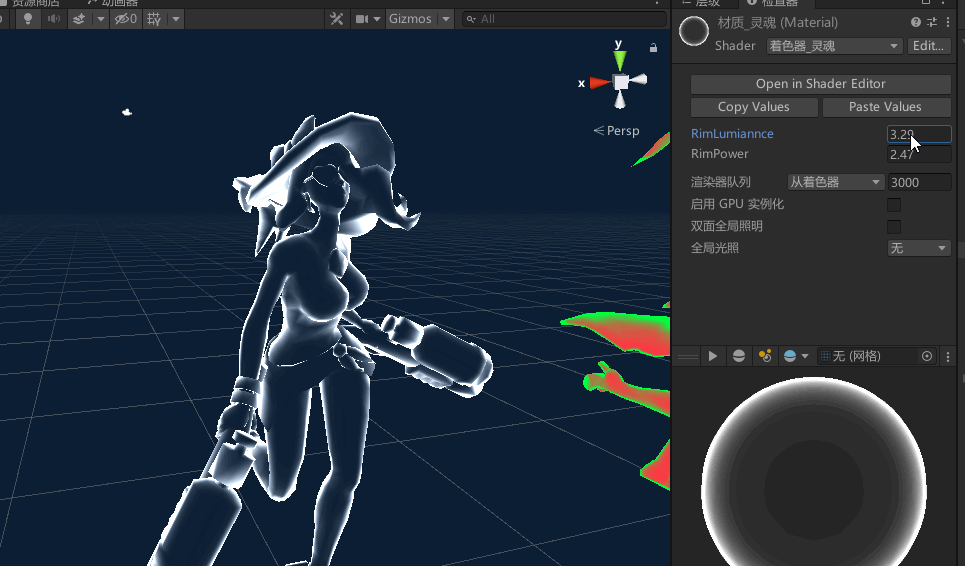Click Inspector panel maximize square icon
The width and height of the screenshot is (965, 566).
coord(925,2)
